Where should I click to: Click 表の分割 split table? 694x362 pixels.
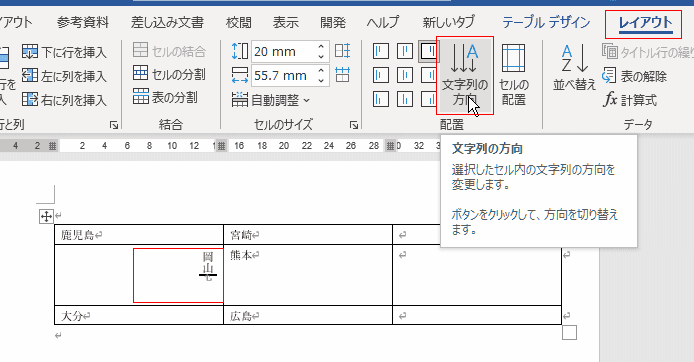tap(165, 97)
